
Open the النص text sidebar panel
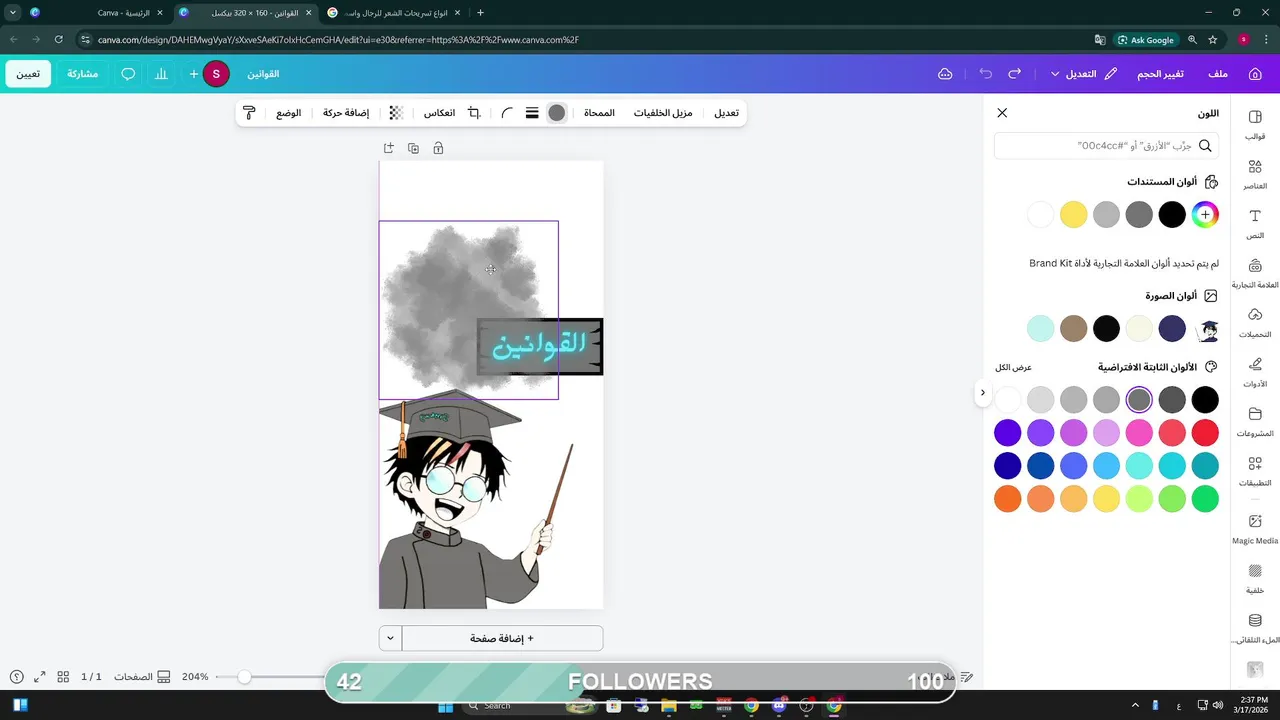click(x=1255, y=224)
